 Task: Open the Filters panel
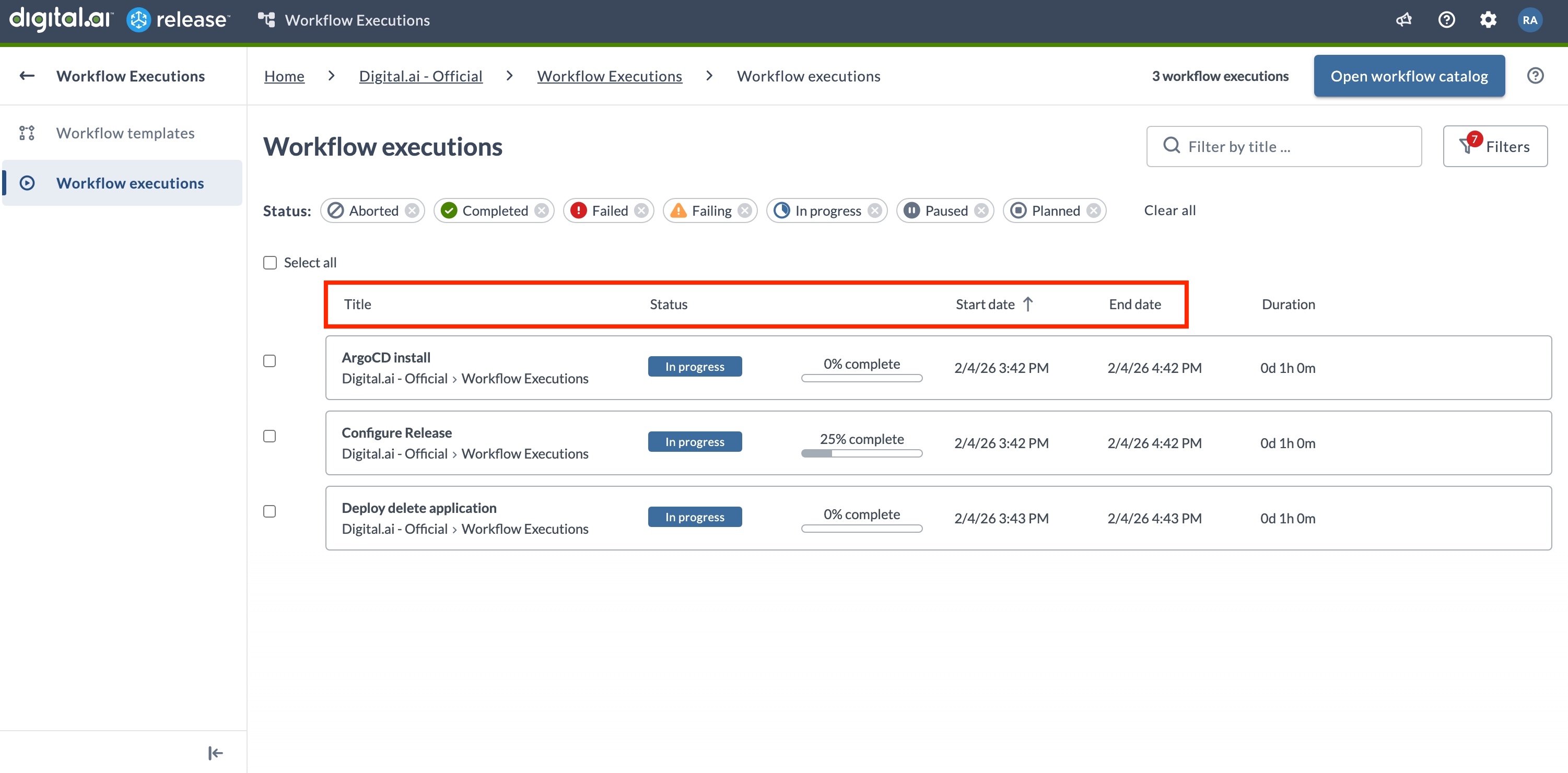point(1495,146)
